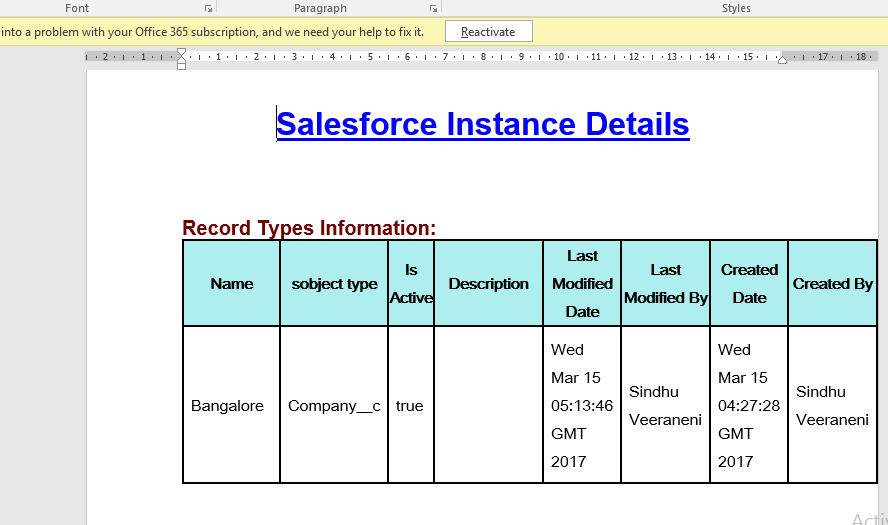Click the Name column header
The height and width of the screenshot is (525, 888).
point(232,283)
